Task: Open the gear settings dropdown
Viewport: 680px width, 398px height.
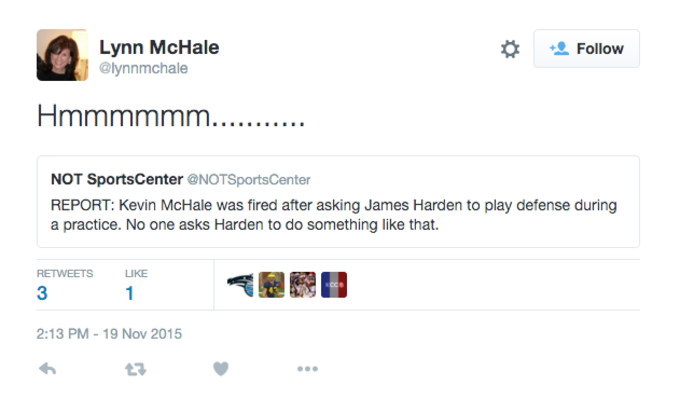Action: tap(510, 49)
